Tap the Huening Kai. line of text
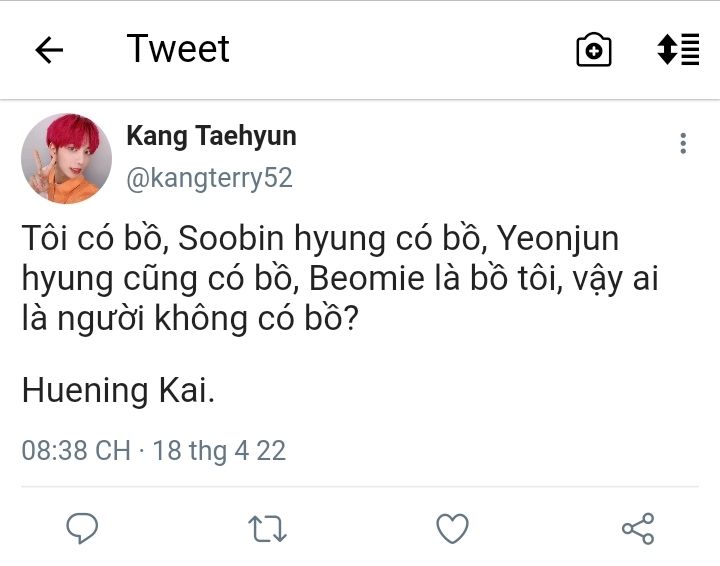 point(118,390)
